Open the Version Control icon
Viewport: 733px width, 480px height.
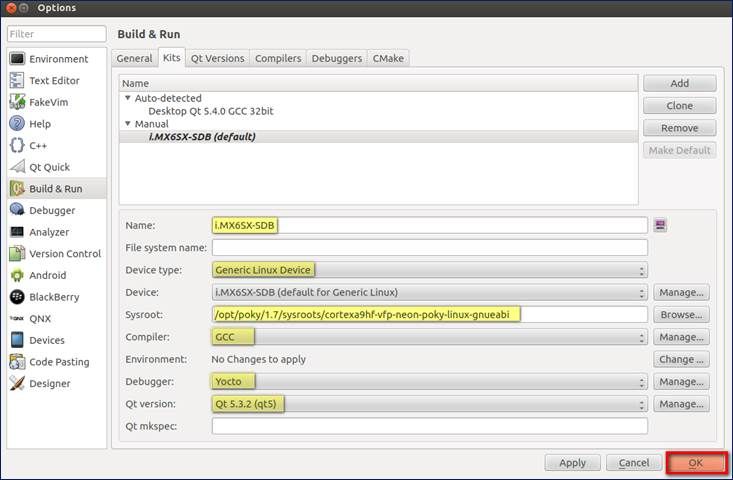17,254
